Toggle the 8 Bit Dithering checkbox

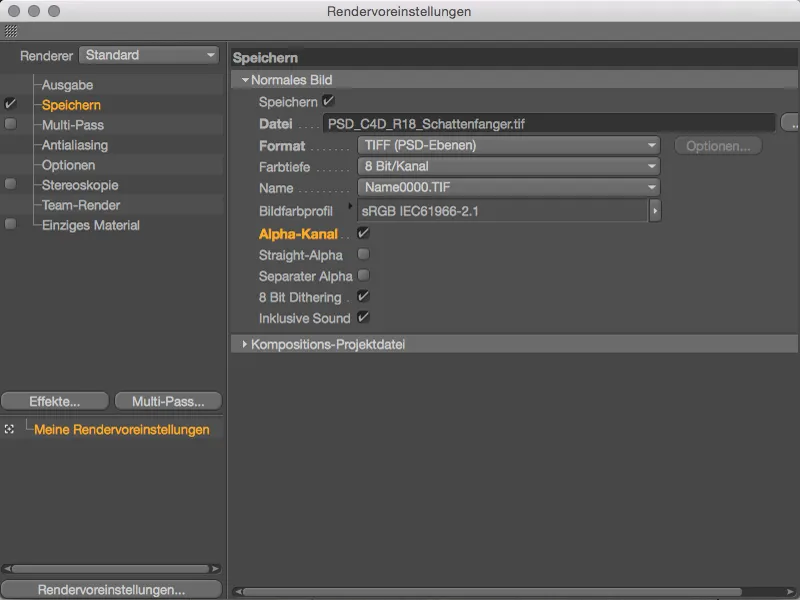click(x=363, y=296)
